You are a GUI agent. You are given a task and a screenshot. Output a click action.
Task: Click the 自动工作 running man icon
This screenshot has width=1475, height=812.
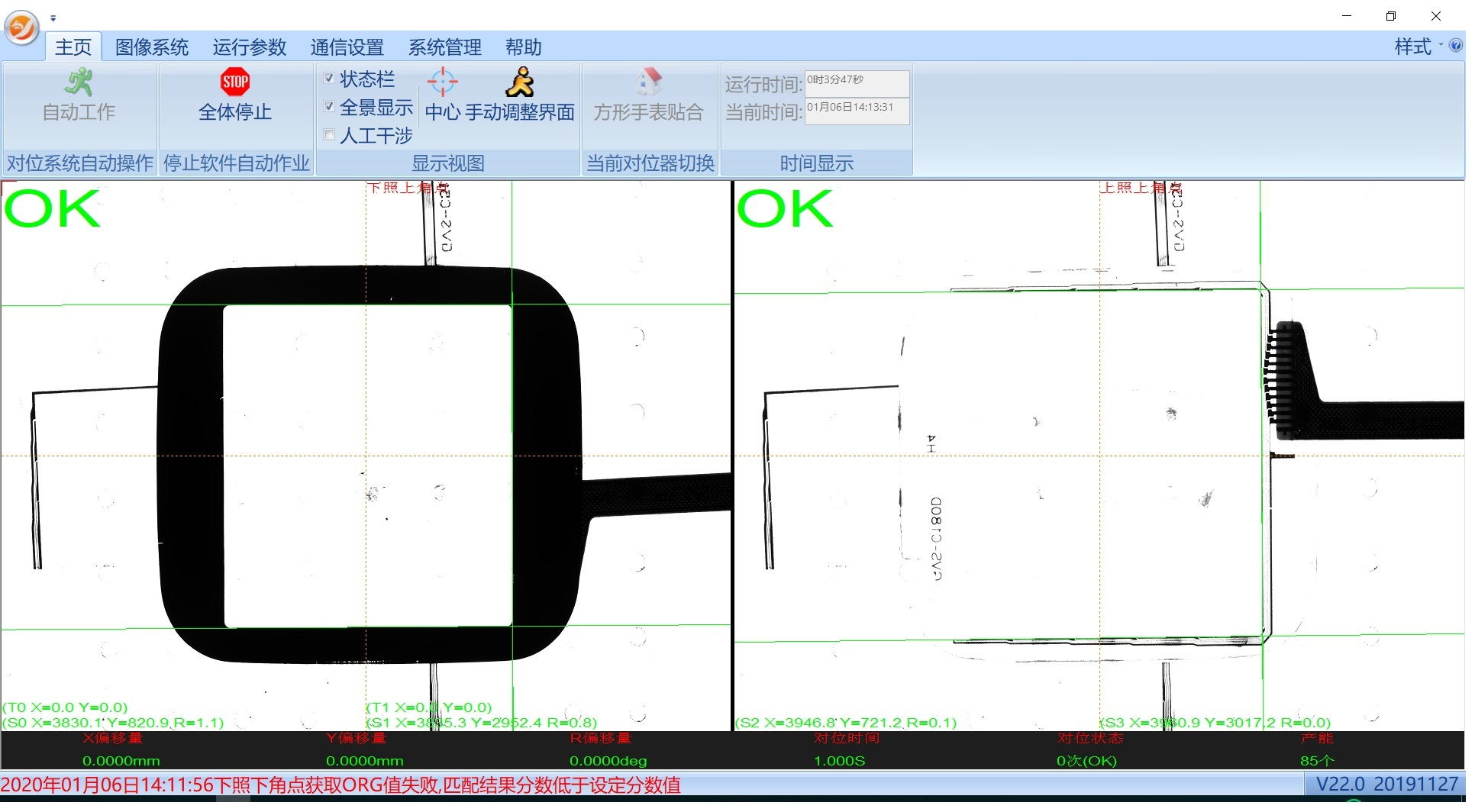click(79, 82)
